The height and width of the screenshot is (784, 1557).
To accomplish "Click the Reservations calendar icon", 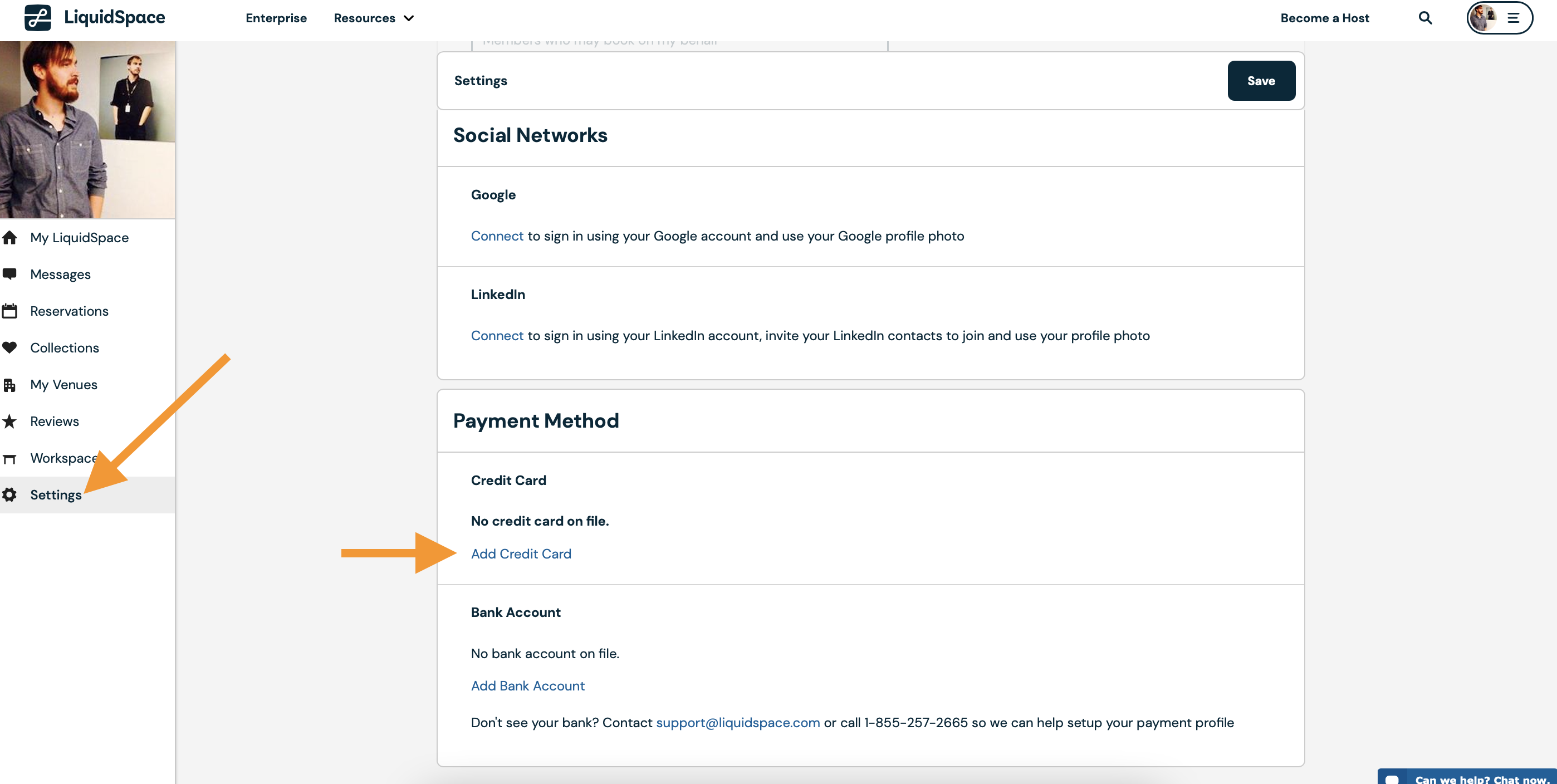I will pos(9,311).
